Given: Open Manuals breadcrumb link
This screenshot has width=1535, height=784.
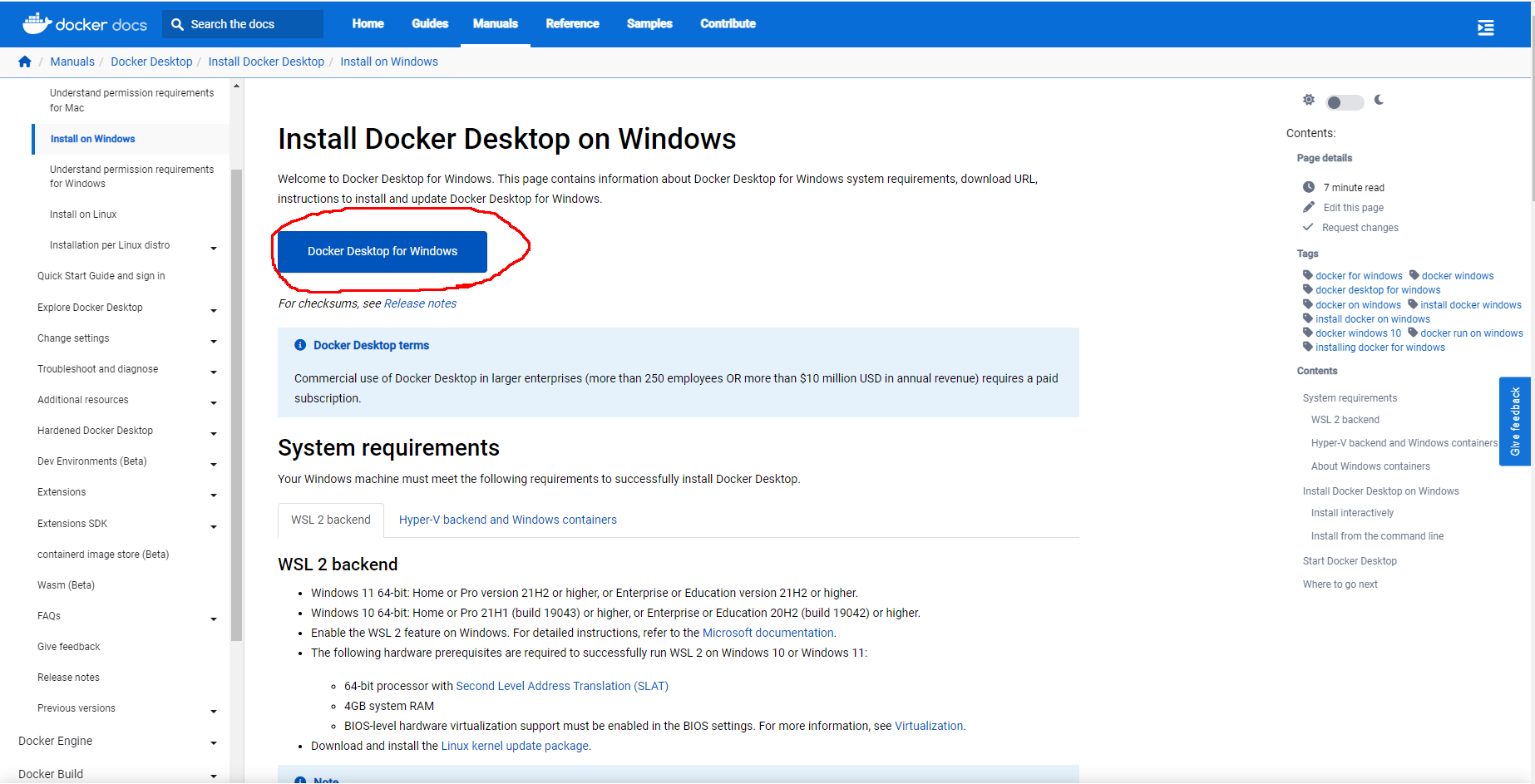Looking at the screenshot, I should 72,62.
